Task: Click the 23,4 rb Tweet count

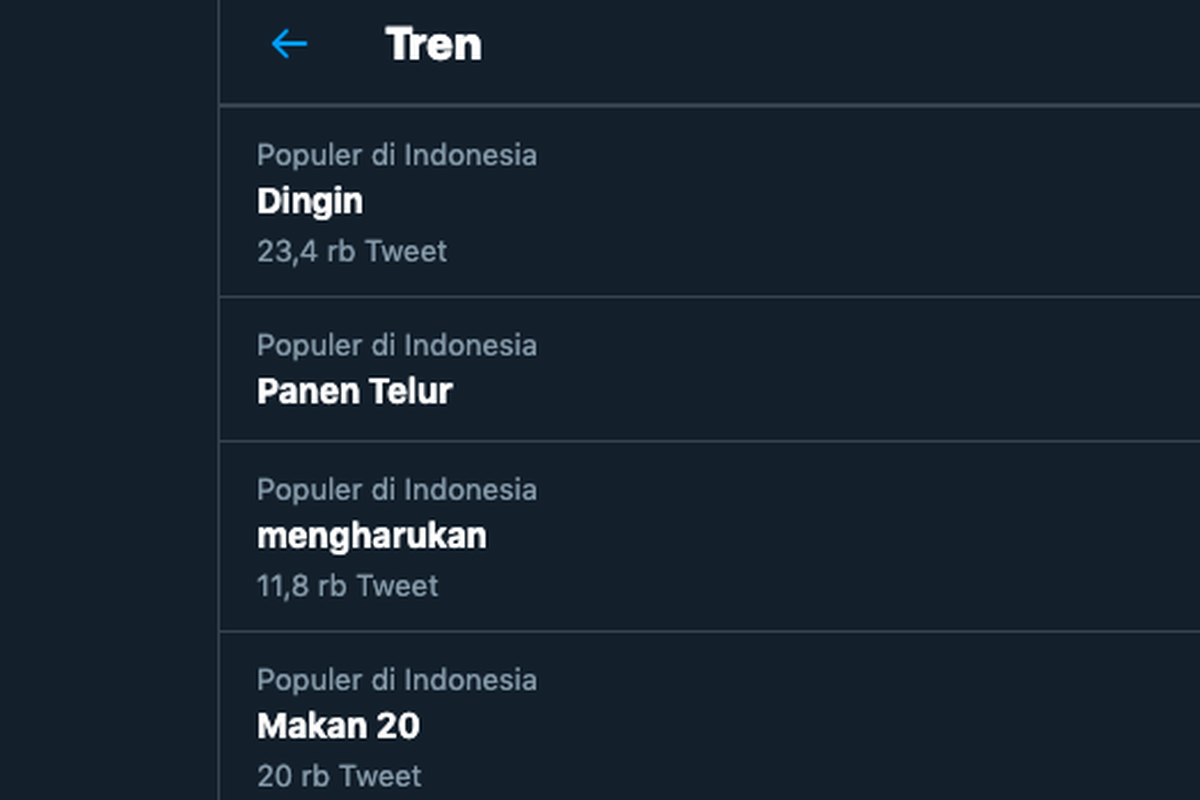Action: 352,251
